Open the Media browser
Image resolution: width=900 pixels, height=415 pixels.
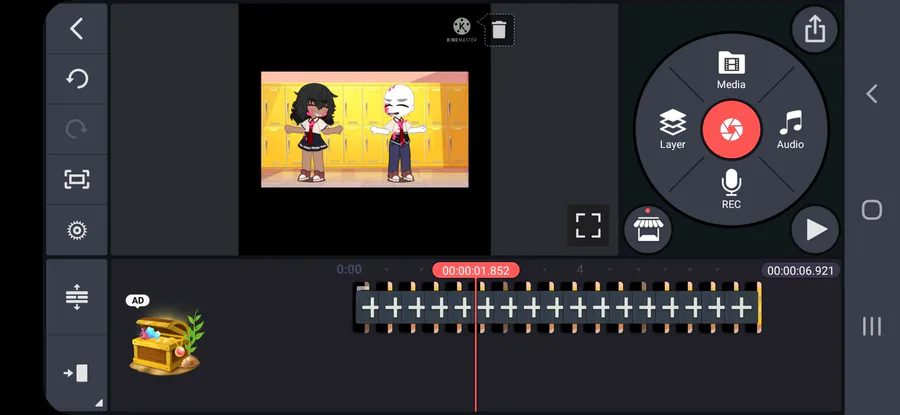(731, 71)
